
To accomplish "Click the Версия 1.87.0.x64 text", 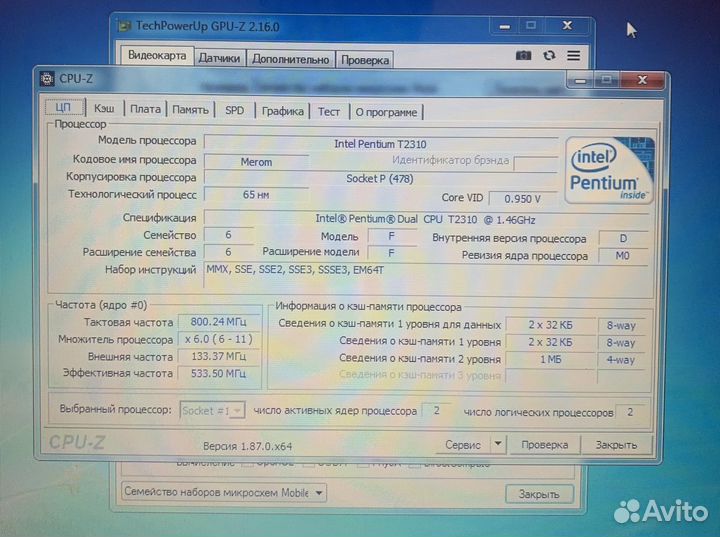I will 248,446.
